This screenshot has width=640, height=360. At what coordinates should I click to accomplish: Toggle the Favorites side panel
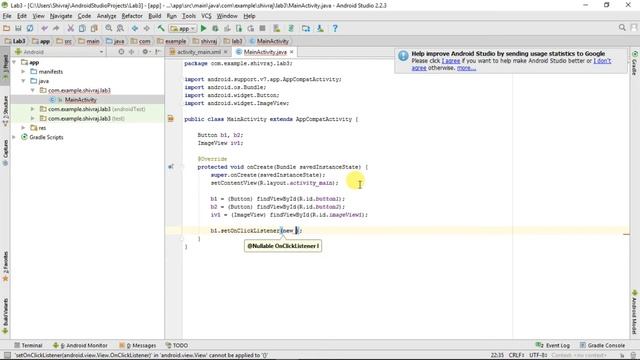[x=5, y=267]
